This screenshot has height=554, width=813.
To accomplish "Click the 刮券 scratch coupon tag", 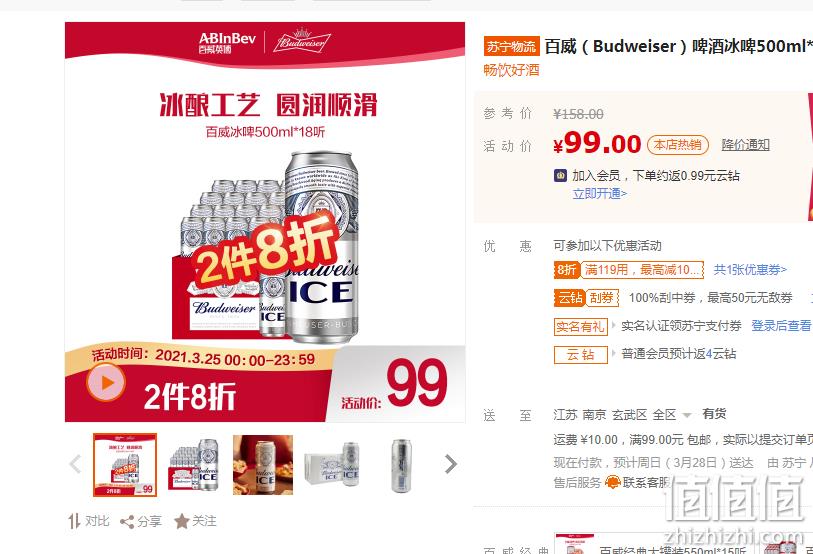I will (x=602, y=298).
